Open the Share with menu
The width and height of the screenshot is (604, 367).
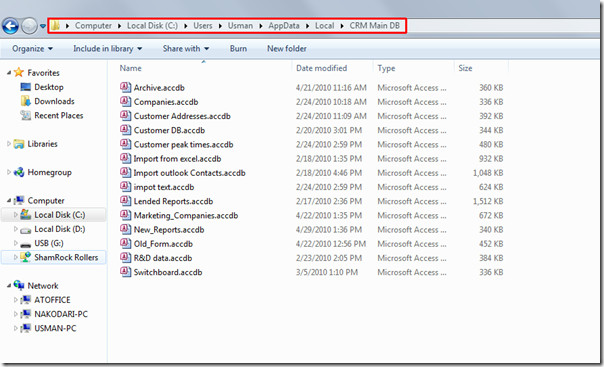click(186, 49)
